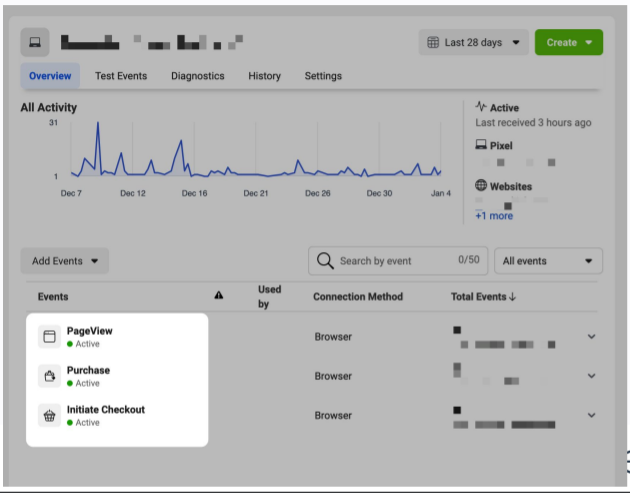
Task: Click the magnifying glass search icon
Action: click(x=325, y=261)
